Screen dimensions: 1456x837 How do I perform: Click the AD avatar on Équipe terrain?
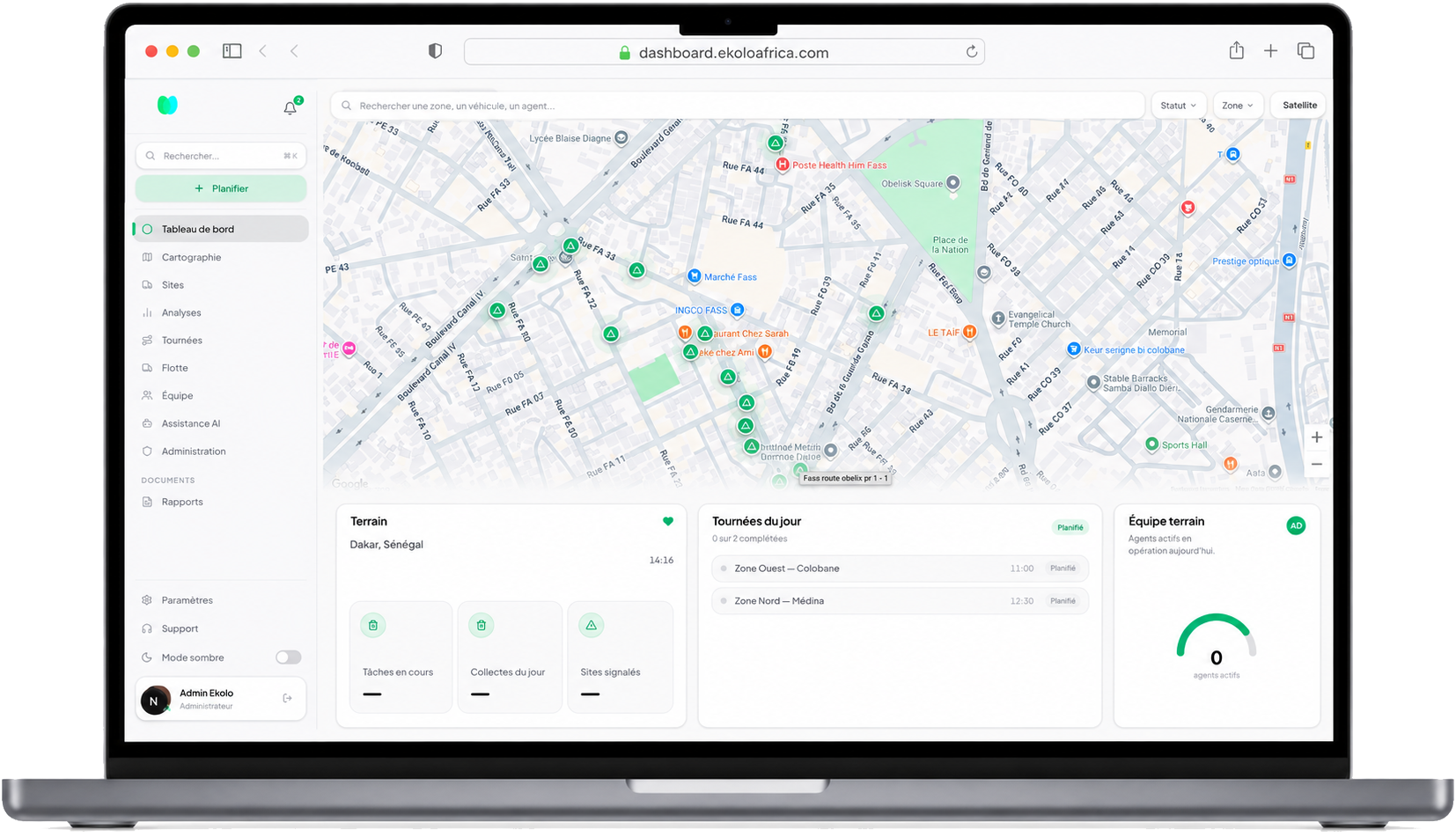(1296, 525)
